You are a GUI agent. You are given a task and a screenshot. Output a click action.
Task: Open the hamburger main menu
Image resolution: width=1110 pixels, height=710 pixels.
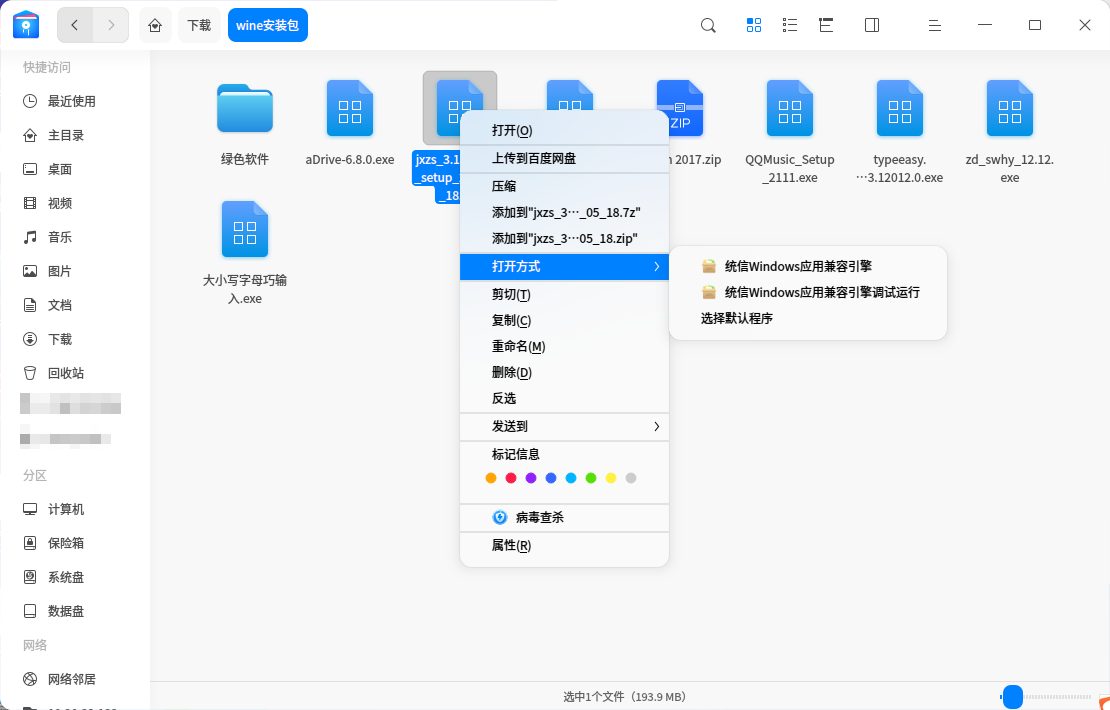tap(934, 25)
